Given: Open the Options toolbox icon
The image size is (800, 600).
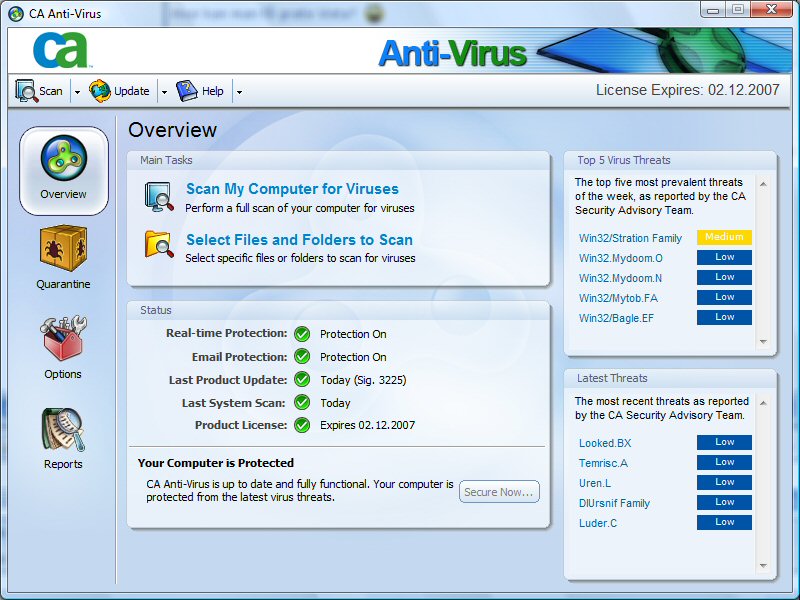Looking at the screenshot, I should coord(63,338).
